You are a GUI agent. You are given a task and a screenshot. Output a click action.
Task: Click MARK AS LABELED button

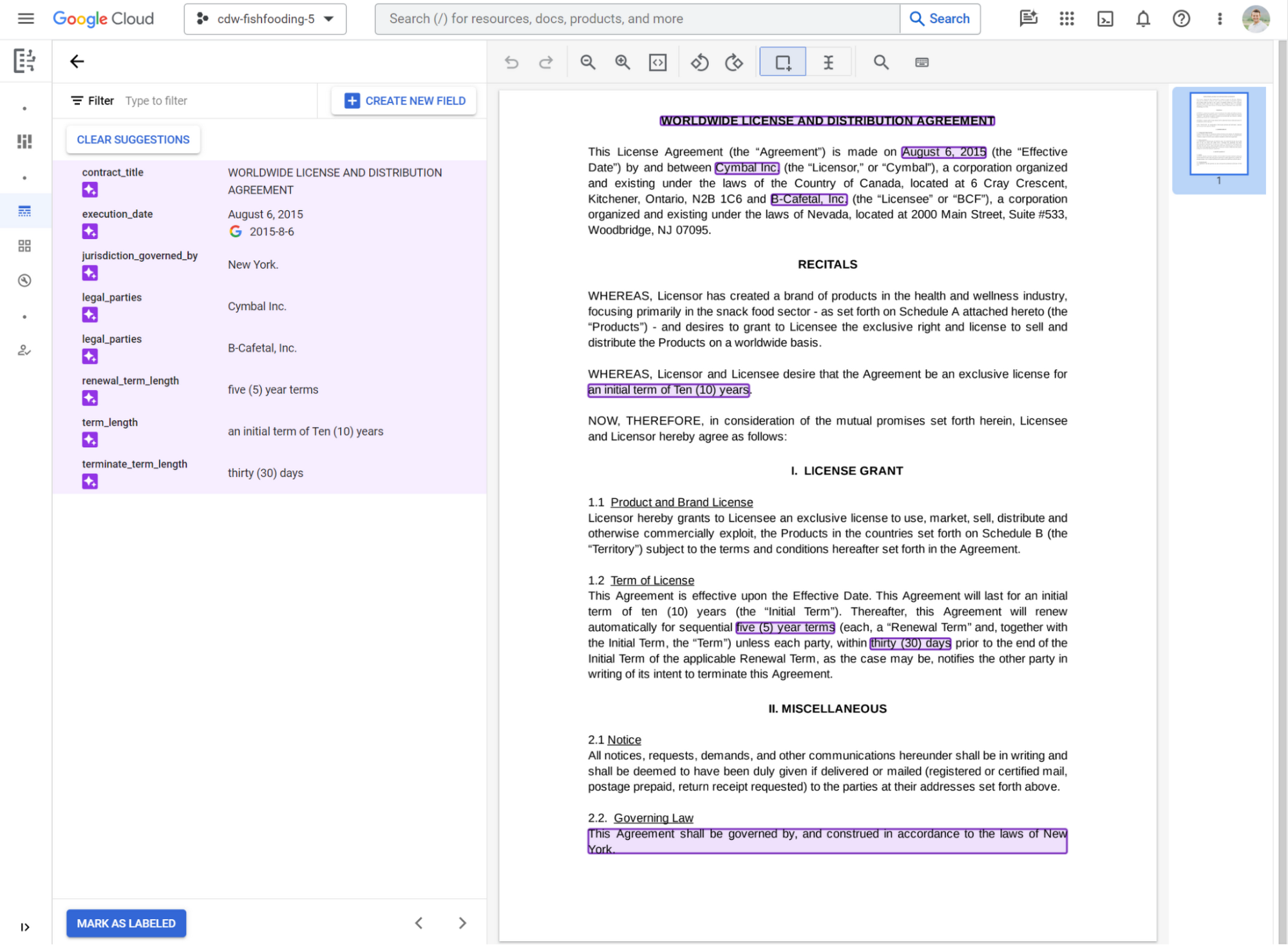pos(126,922)
